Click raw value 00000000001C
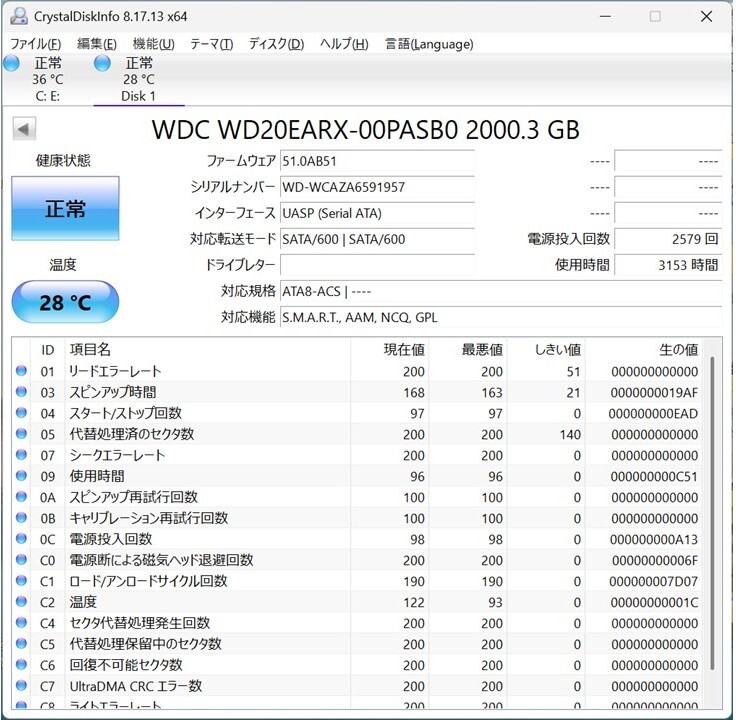The width and height of the screenshot is (736, 720). [x=654, y=602]
